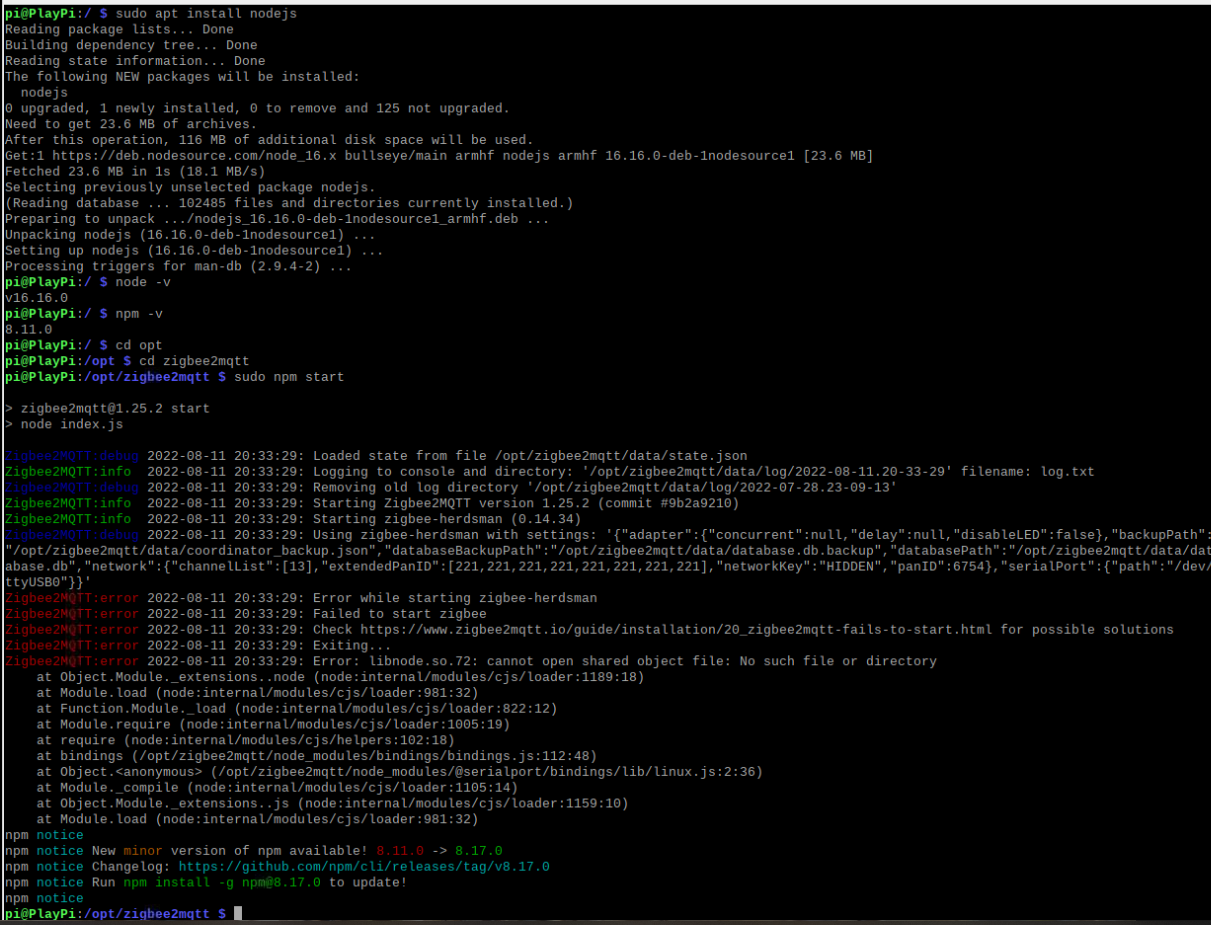Screen dimensions: 1211x925
Task: Click 'Reading package lists... Done' line
Action: coord(119,30)
